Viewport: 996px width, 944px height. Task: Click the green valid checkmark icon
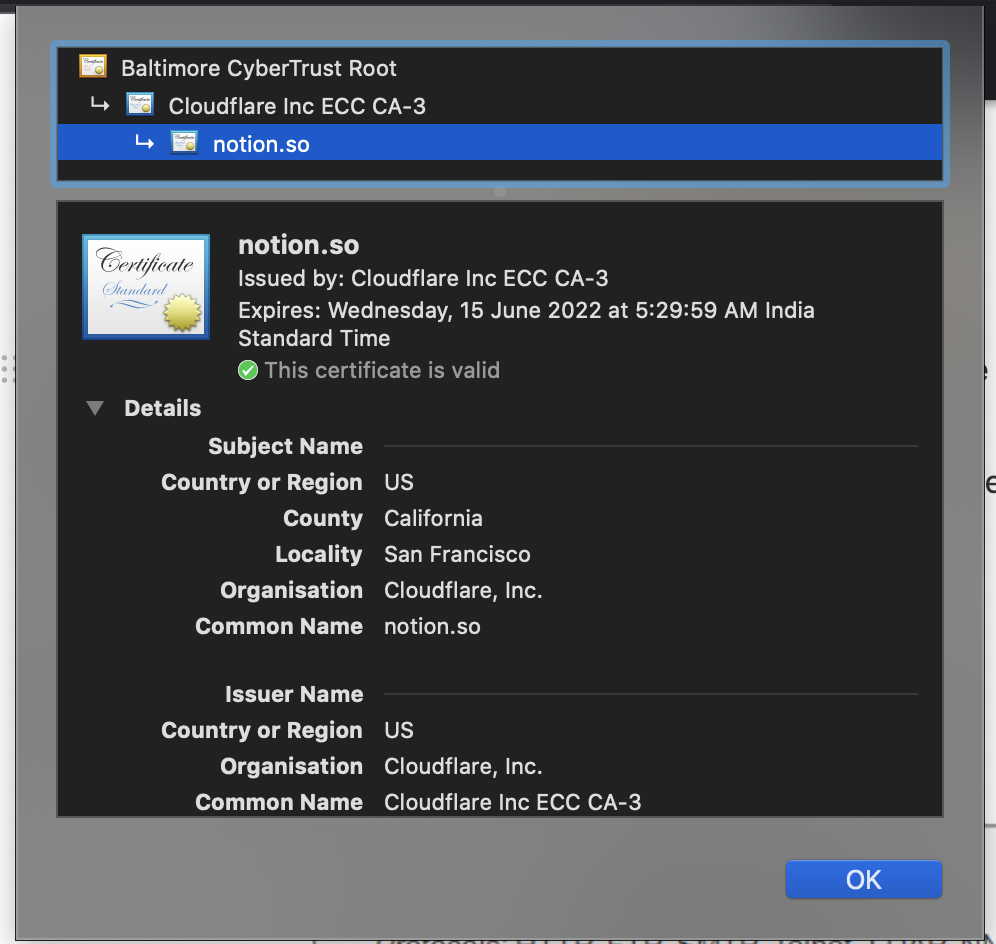pos(248,370)
